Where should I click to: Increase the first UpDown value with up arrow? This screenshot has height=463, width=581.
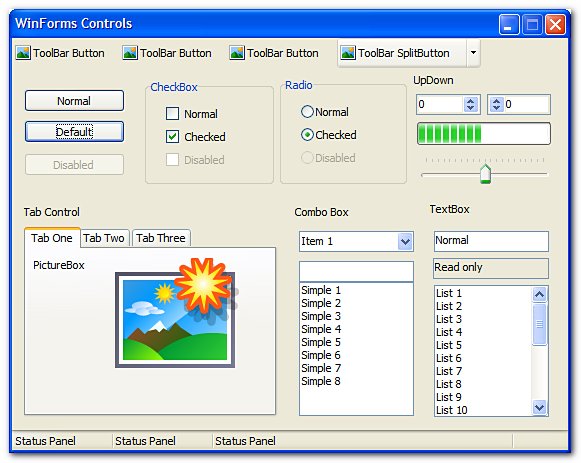pyautogui.click(x=471, y=101)
